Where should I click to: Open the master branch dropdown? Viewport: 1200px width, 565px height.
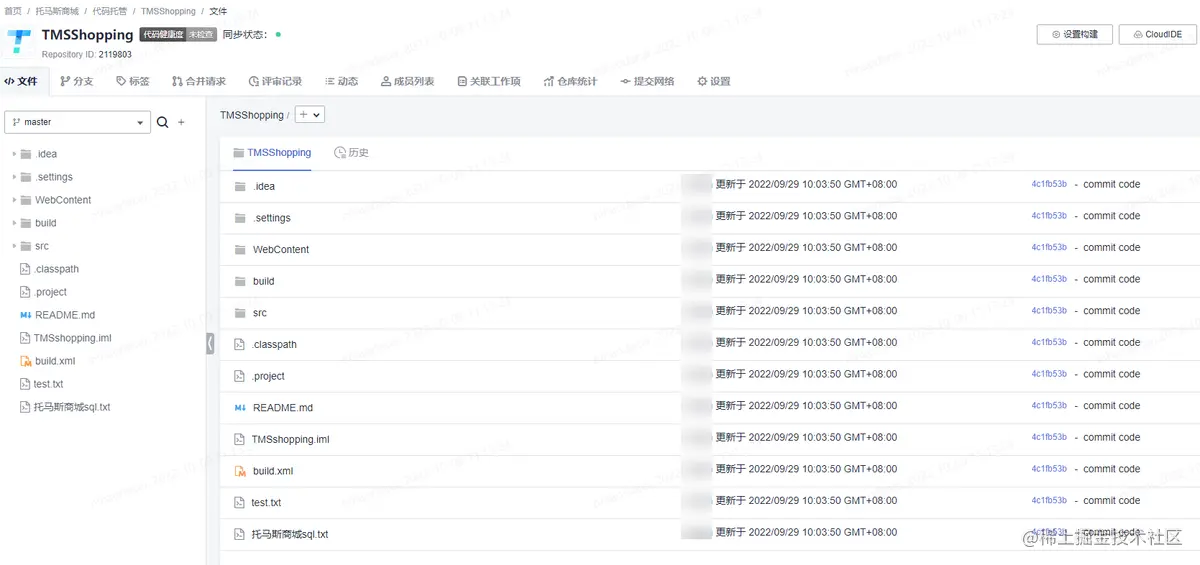click(77, 122)
